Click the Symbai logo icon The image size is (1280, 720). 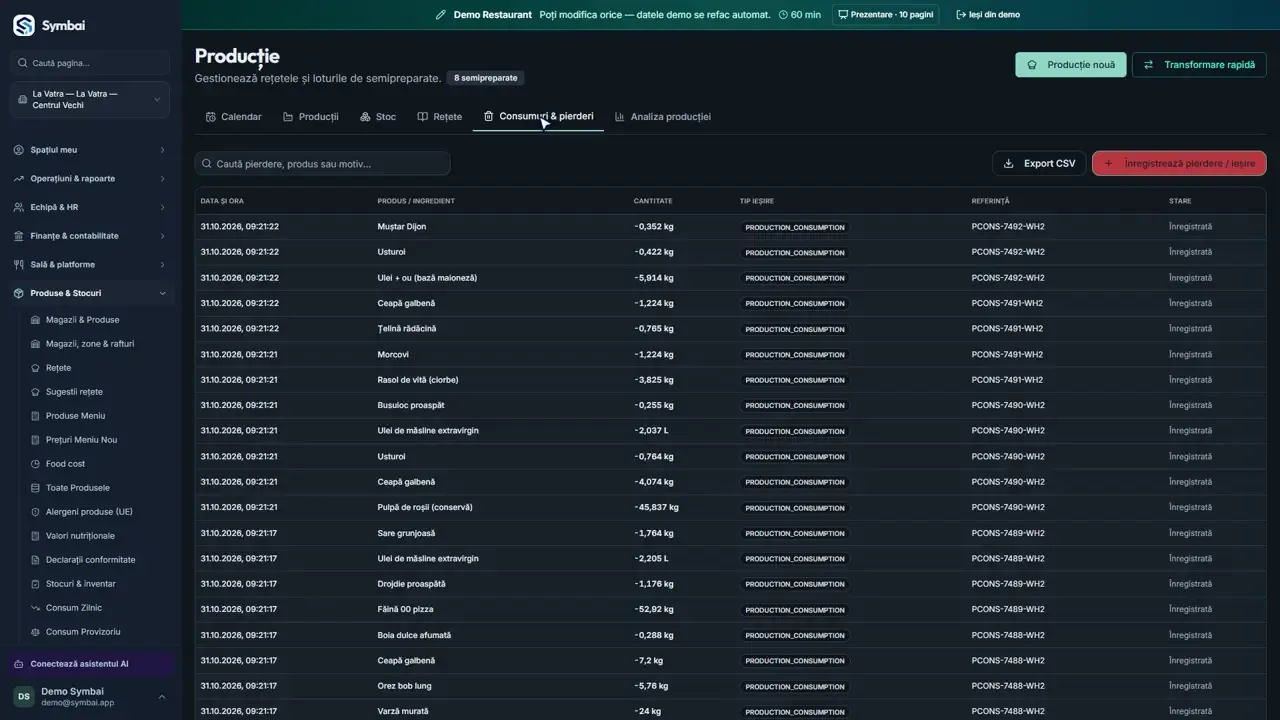(x=23, y=25)
